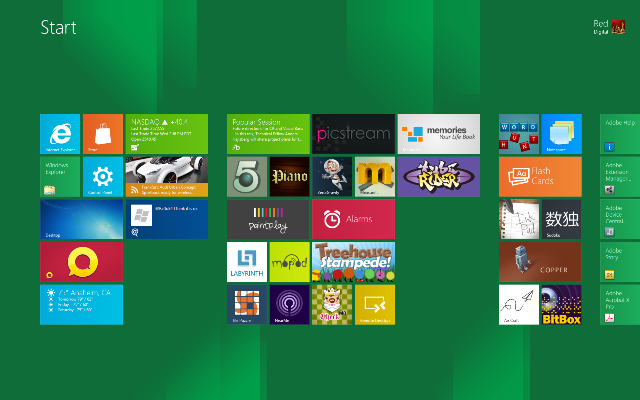The height and width of the screenshot is (400, 640).
Task: Open Control Panel gear tile
Action: point(103,176)
